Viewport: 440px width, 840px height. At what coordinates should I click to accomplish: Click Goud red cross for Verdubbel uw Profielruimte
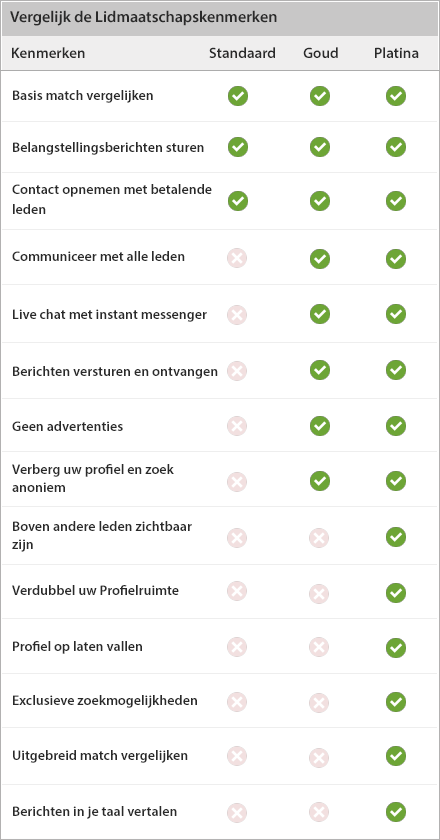tap(319, 593)
